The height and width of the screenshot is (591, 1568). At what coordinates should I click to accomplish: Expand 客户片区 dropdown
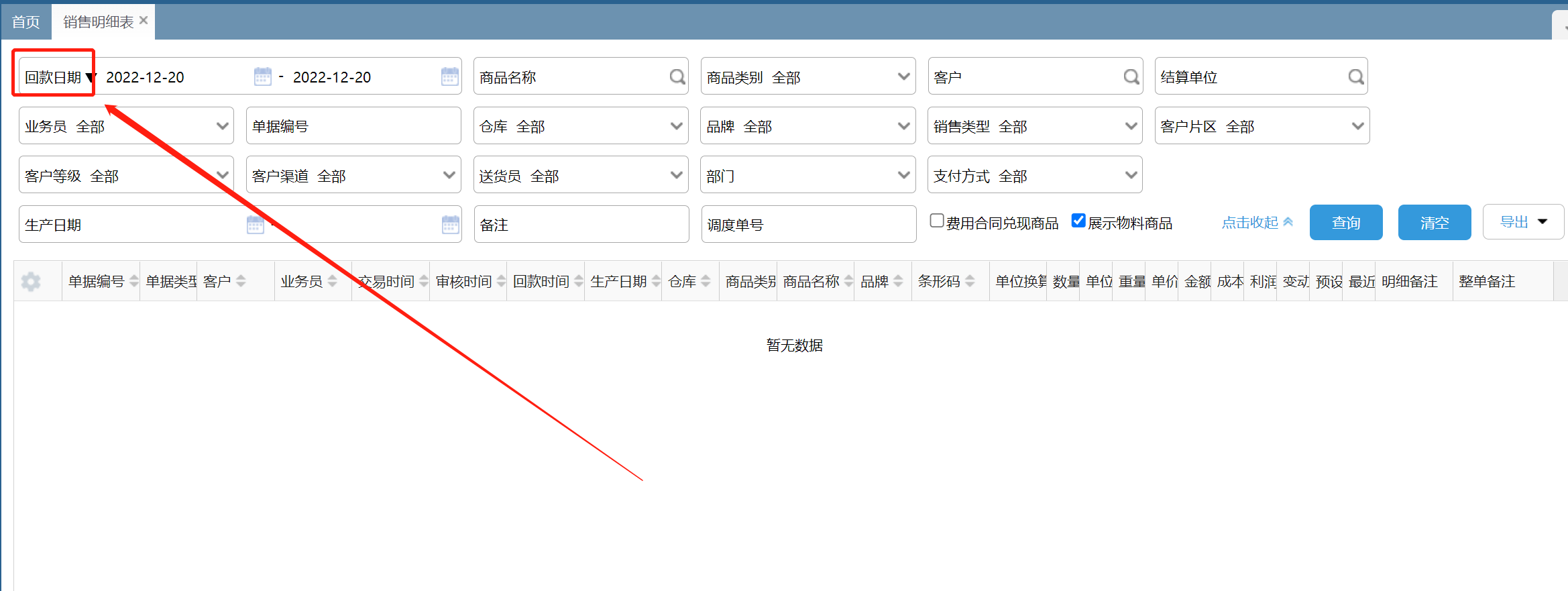point(1262,125)
